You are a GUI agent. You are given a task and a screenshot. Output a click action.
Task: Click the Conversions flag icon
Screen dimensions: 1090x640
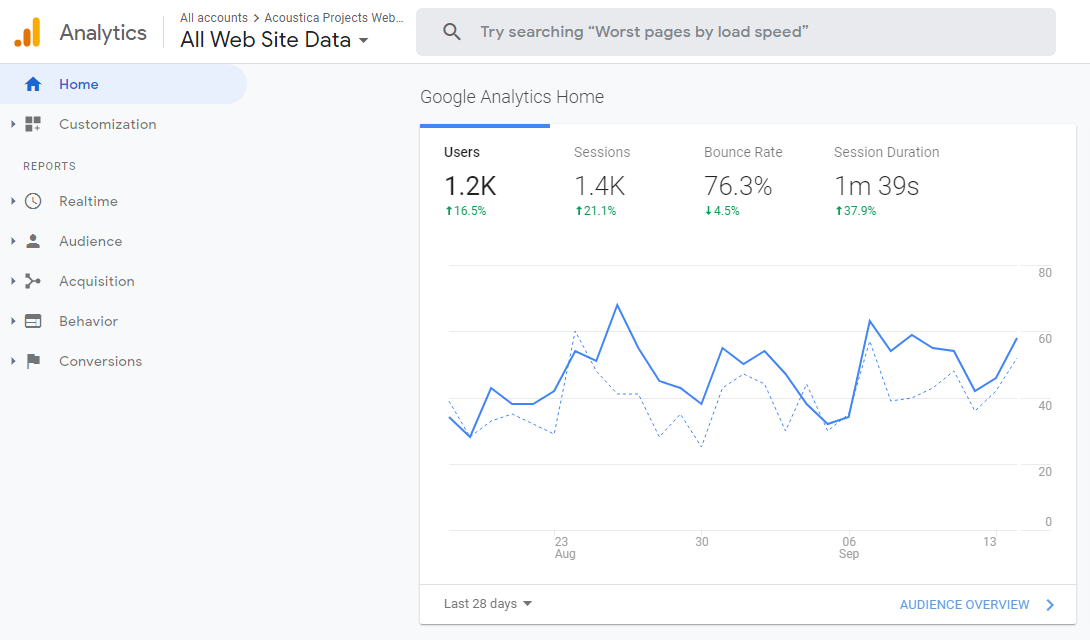coord(33,362)
